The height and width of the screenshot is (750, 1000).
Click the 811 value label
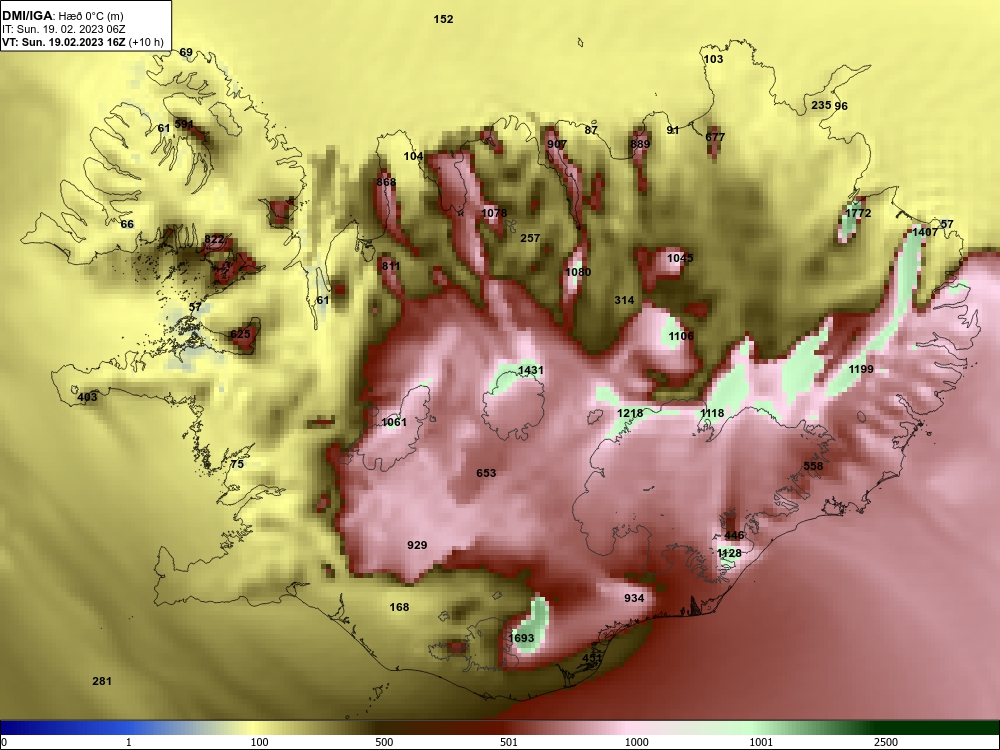390,266
